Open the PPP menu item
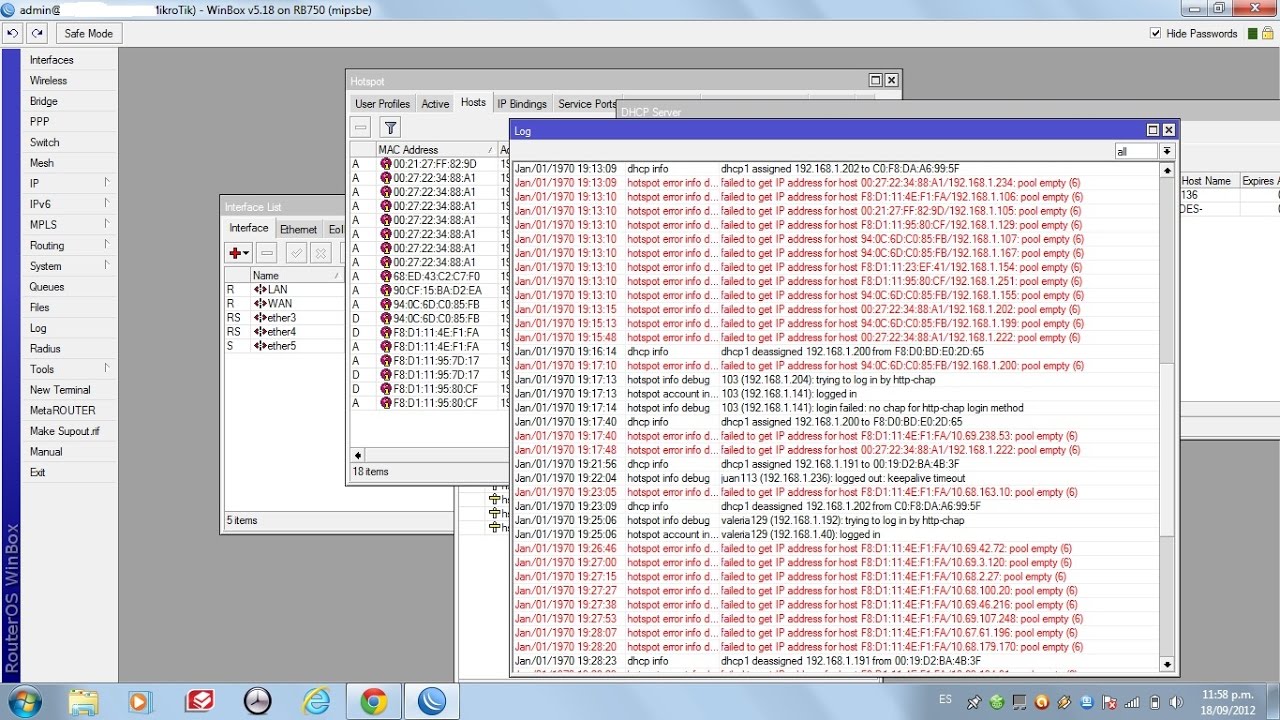The height and width of the screenshot is (720, 1280). pyautogui.click(x=39, y=122)
